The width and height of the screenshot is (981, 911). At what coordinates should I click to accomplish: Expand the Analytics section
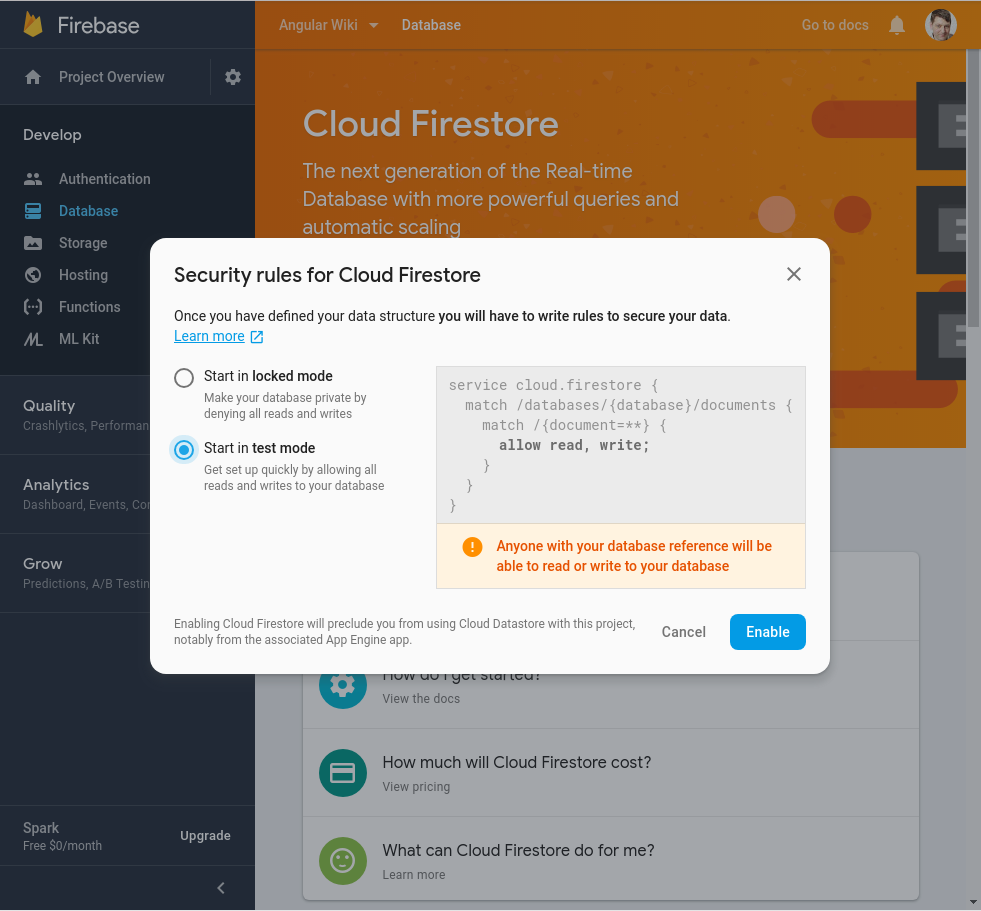[x=56, y=485]
